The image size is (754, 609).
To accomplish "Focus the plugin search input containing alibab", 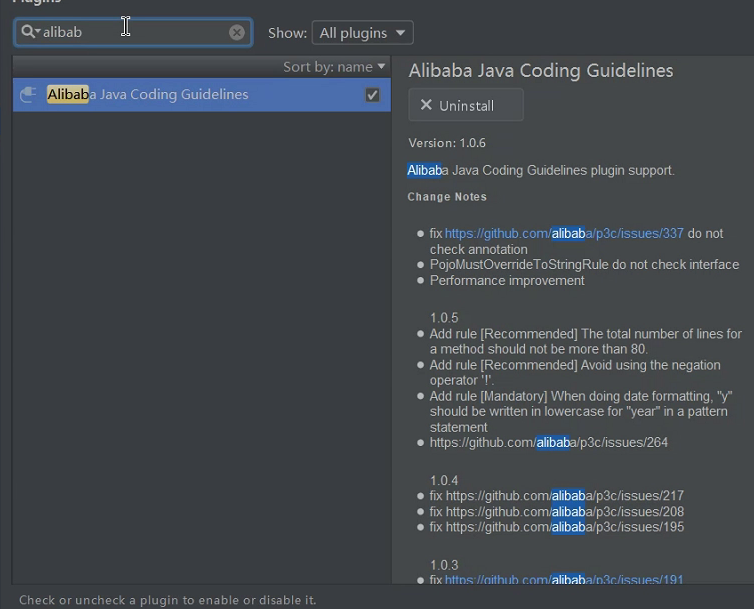I will pos(133,32).
